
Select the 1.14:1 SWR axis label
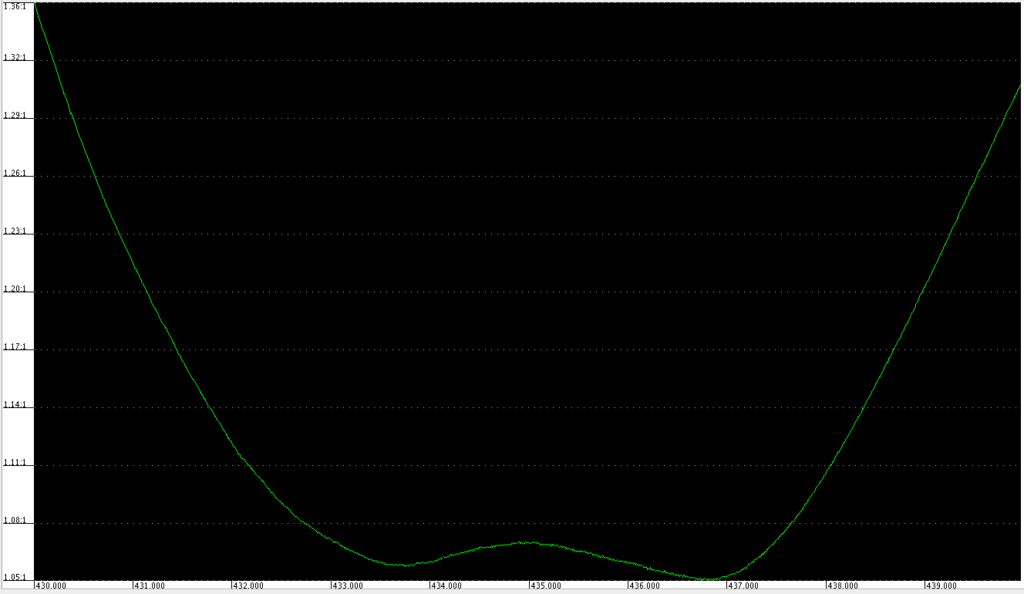coord(14,406)
